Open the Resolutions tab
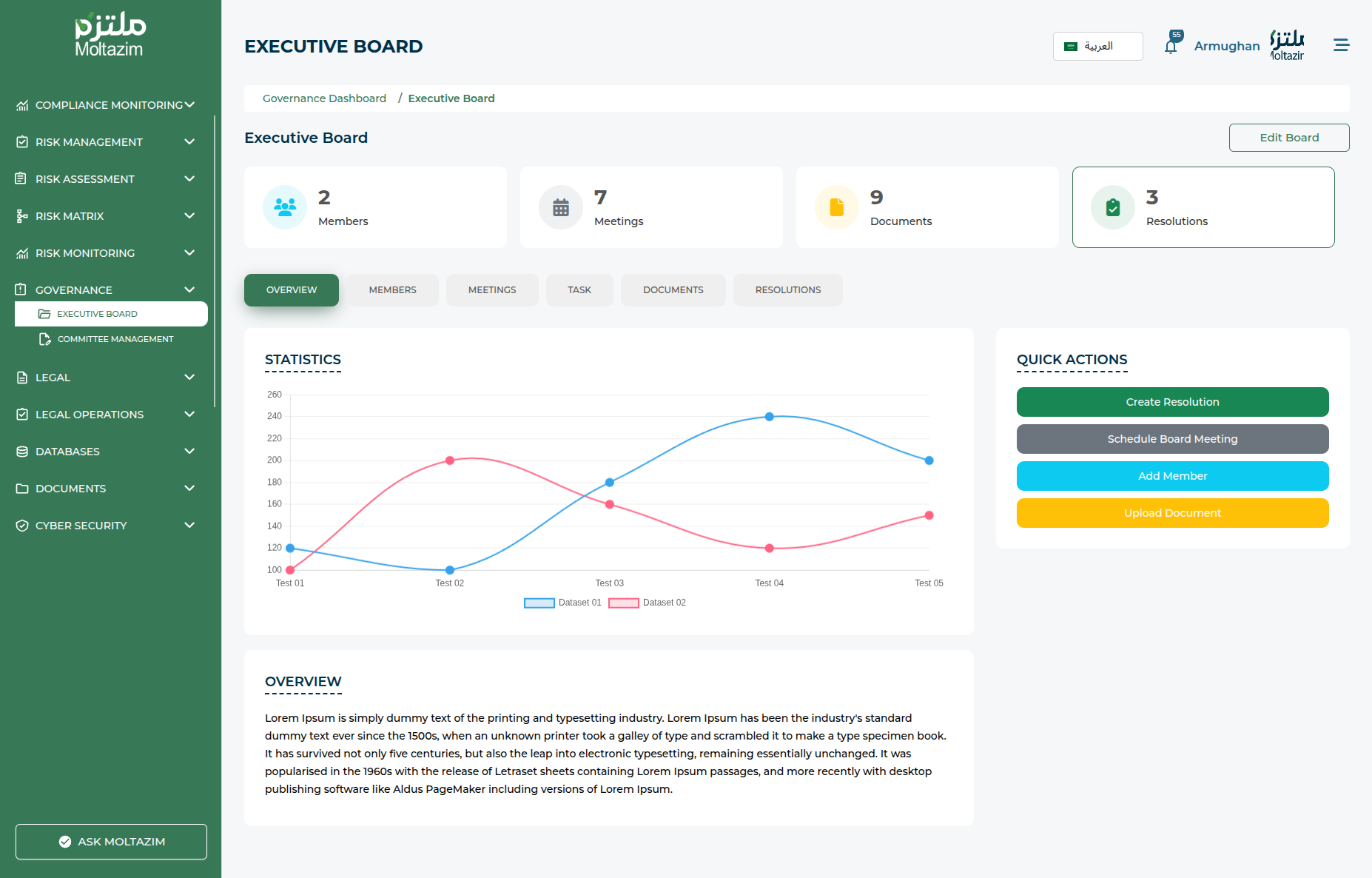Image resolution: width=1372 pixels, height=878 pixels. pyautogui.click(x=787, y=290)
